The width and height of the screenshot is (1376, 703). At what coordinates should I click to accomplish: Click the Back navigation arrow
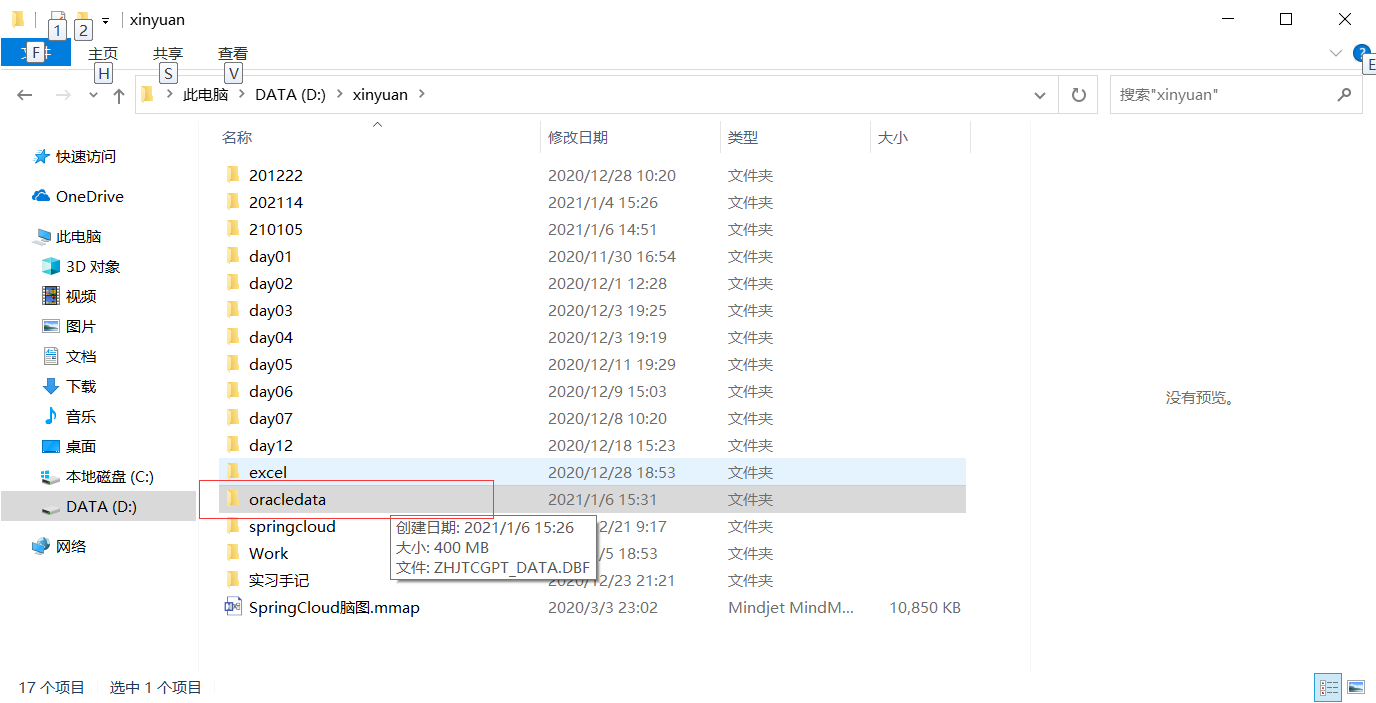point(25,95)
